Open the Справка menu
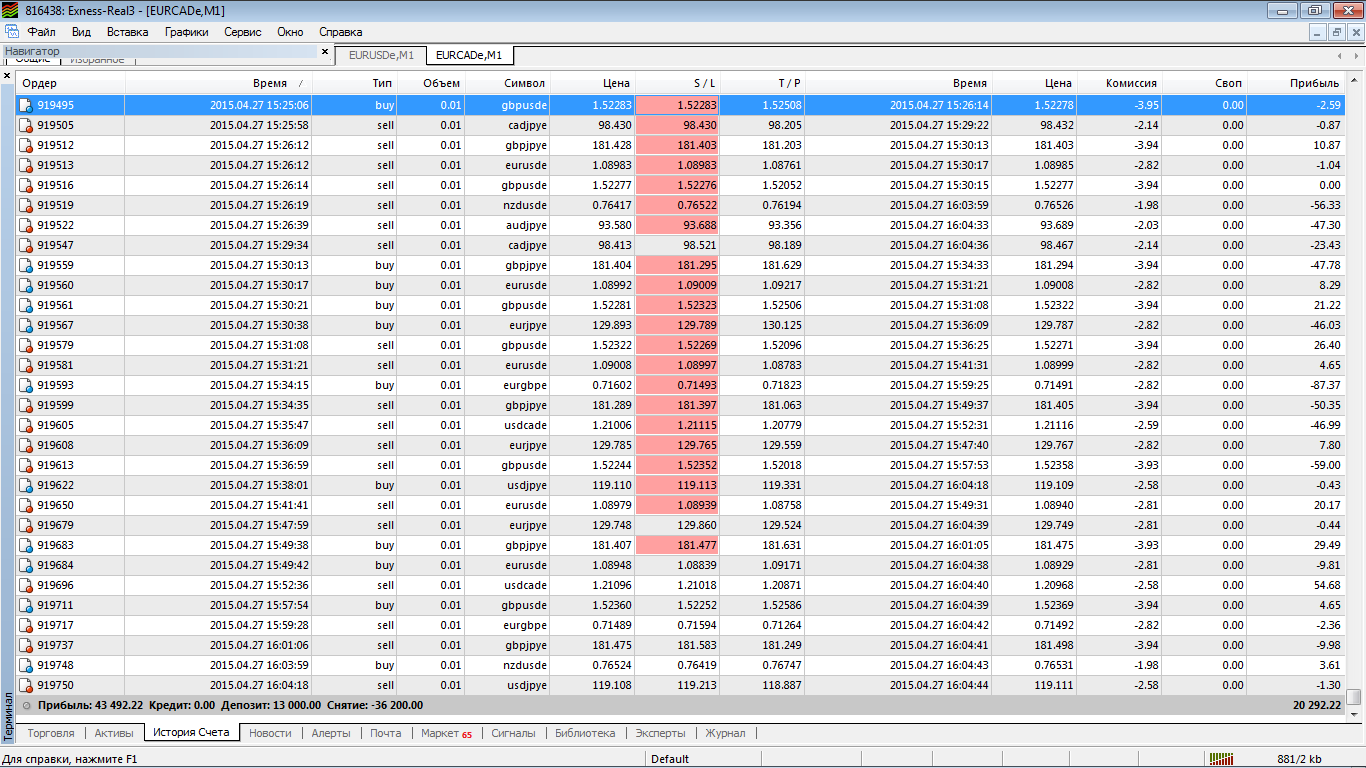 [x=340, y=32]
